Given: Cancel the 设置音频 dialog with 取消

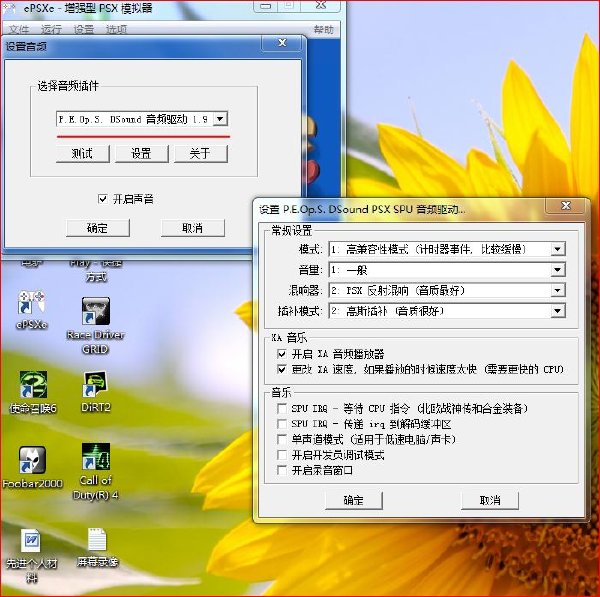Looking at the screenshot, I should click(x=192, y=228).
